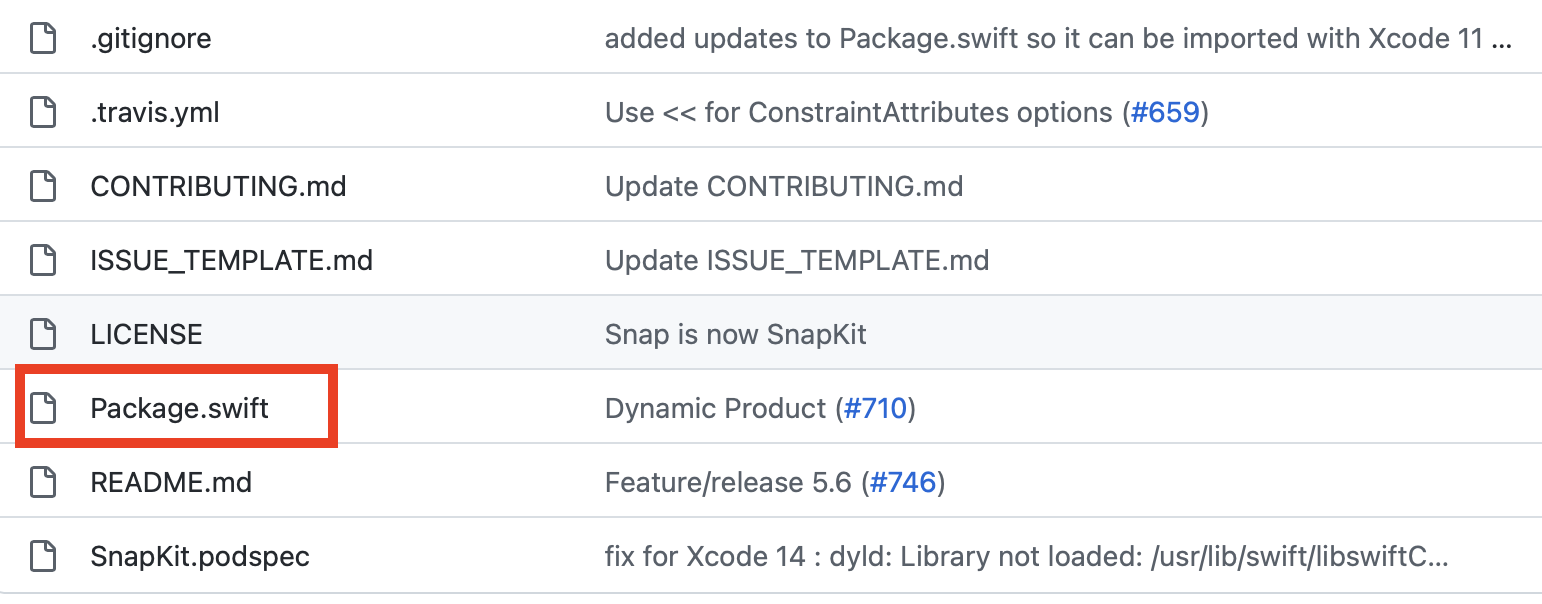View the 'Update ISSUE_TEMPLATE.md' commit message
Screen dimensions: 1542x604
point(796,261)
